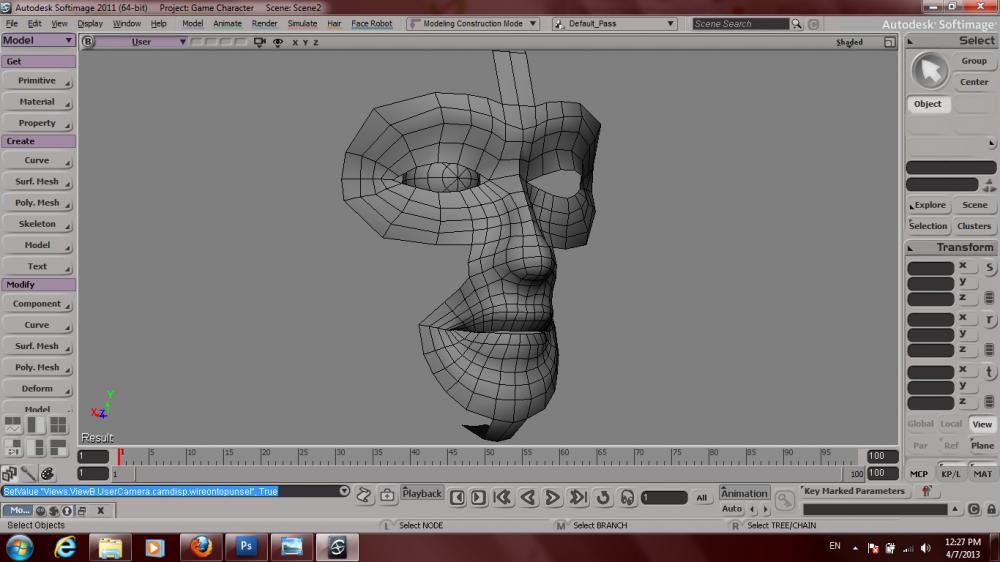
Task: Click the stacked panels icon bottom-left
Action: [x=9, y=473]
